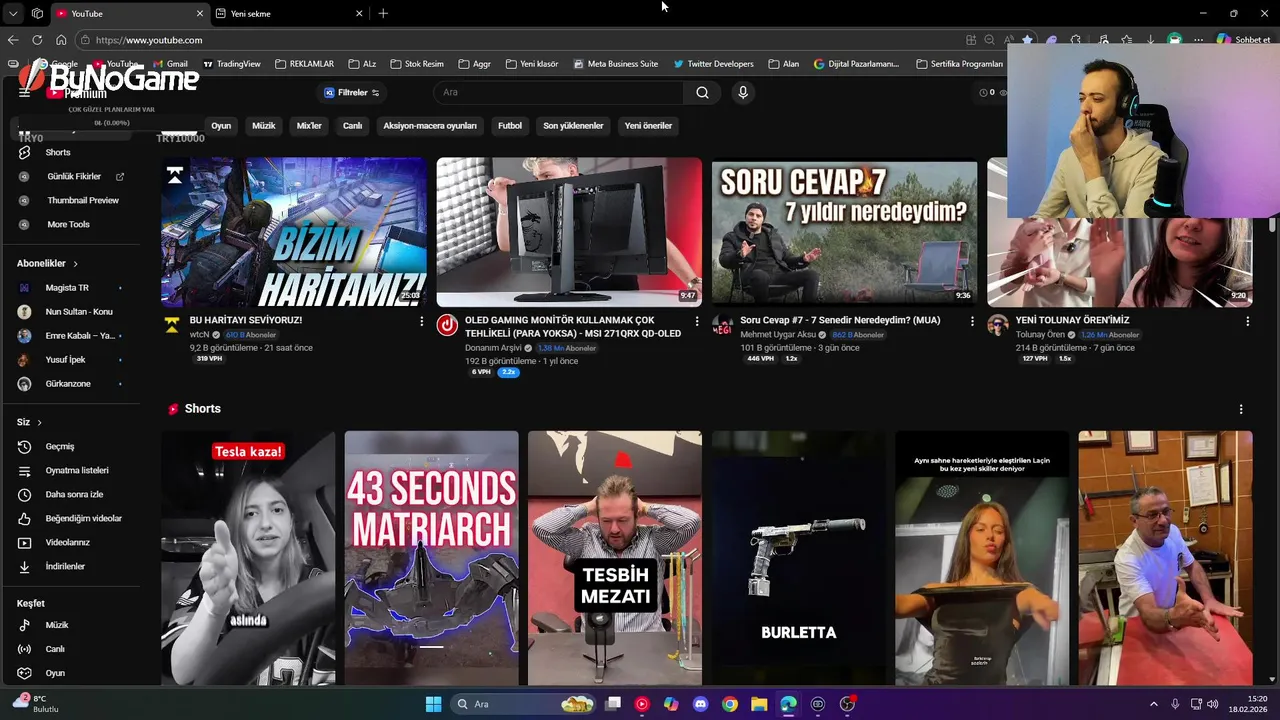Open a new browser tab with plus
Screen dimensions: 1280x720
click(x=383, y=13)
